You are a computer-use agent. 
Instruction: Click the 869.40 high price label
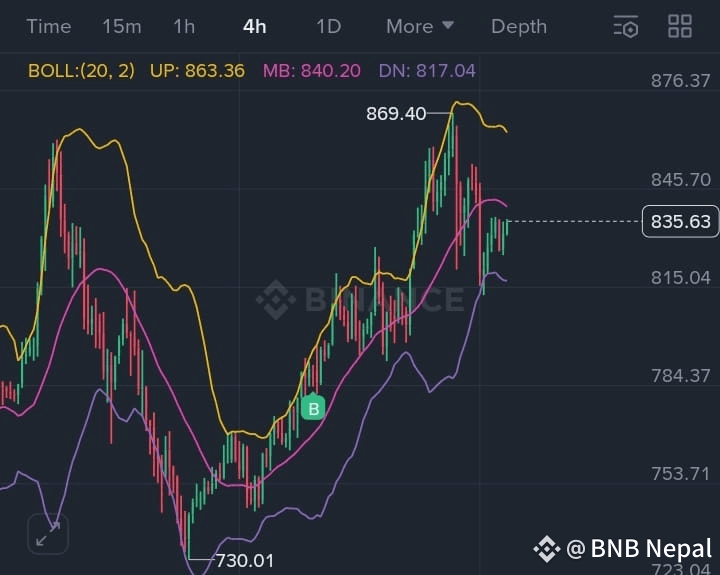(x=396, y=113)
